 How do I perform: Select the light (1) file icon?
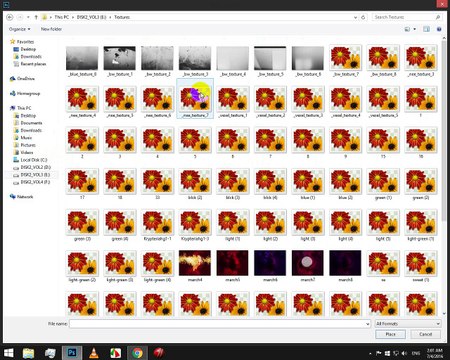click(x=233, y=223)
